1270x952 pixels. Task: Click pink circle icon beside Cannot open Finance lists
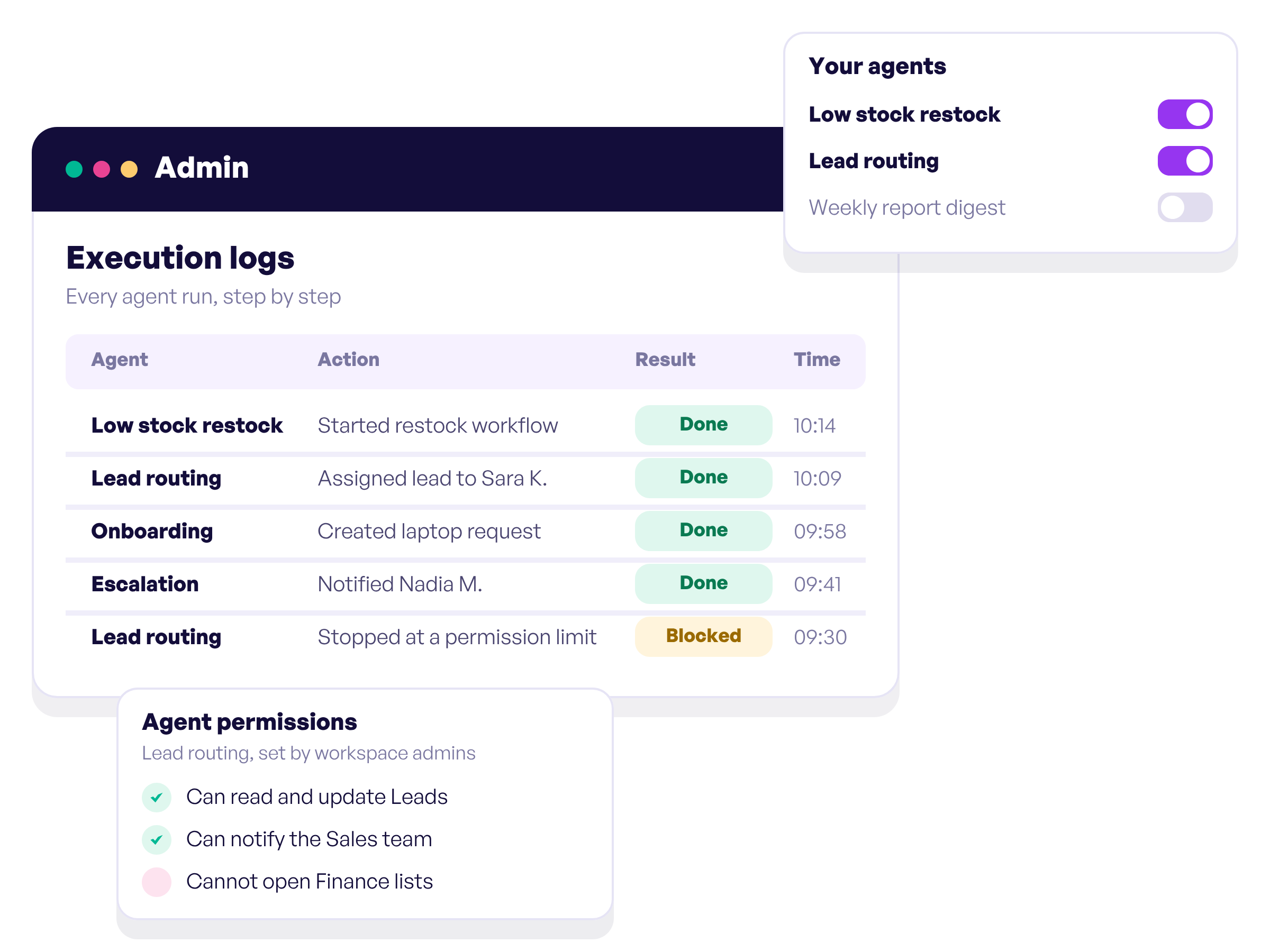pos(157,882)
